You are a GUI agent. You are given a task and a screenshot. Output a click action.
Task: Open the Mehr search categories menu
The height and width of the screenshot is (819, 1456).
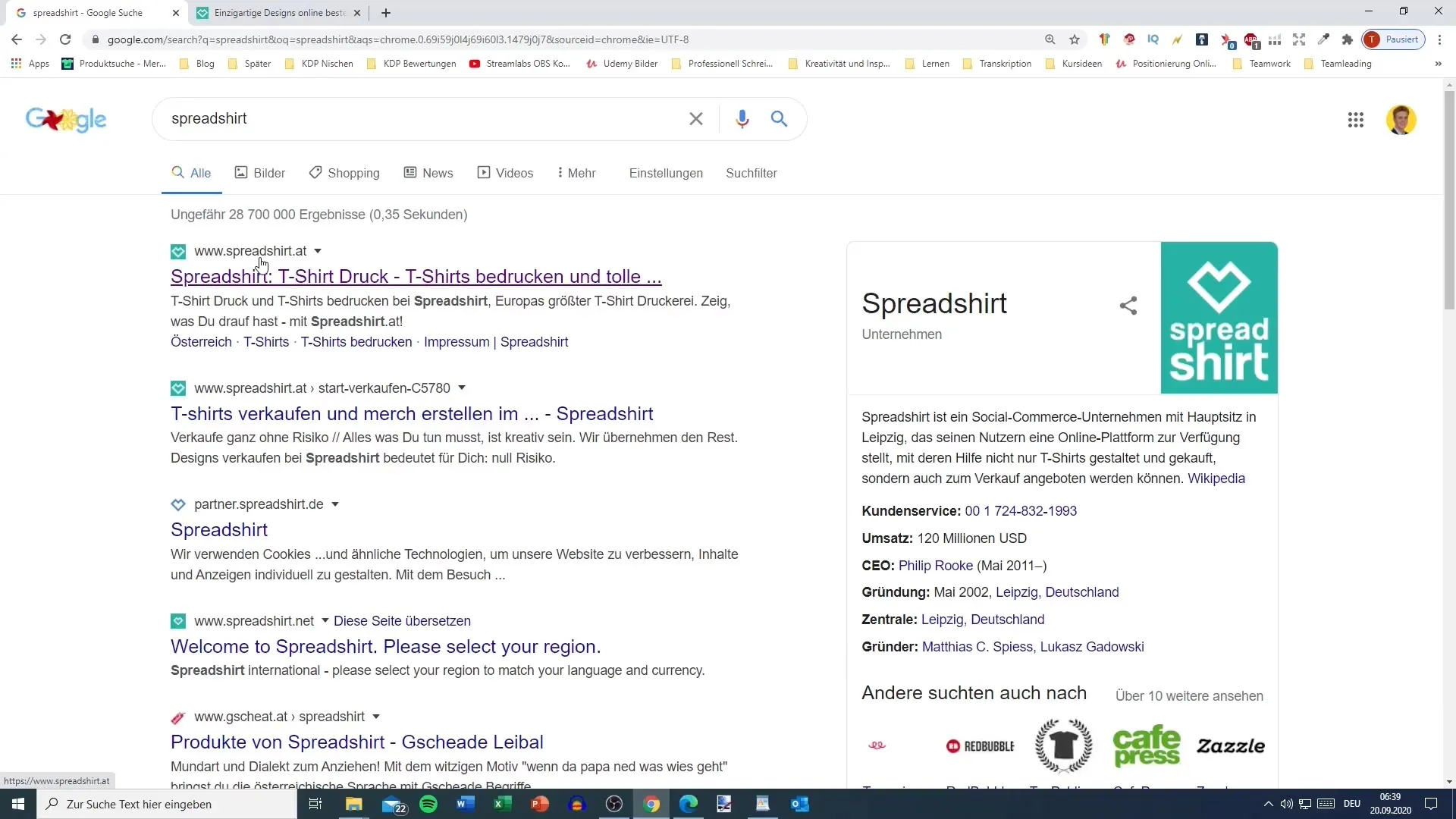pyautogui.click(x=576, y=173)
